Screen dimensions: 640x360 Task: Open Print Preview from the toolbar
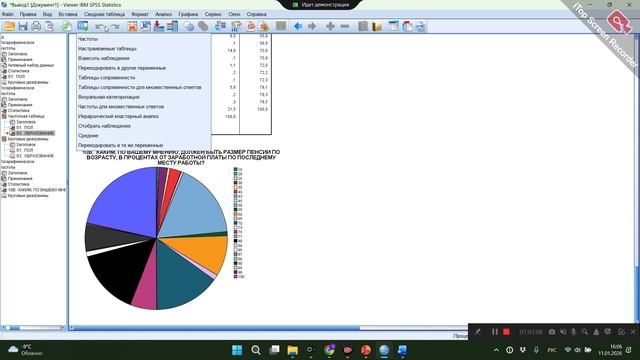click(49, 27)
